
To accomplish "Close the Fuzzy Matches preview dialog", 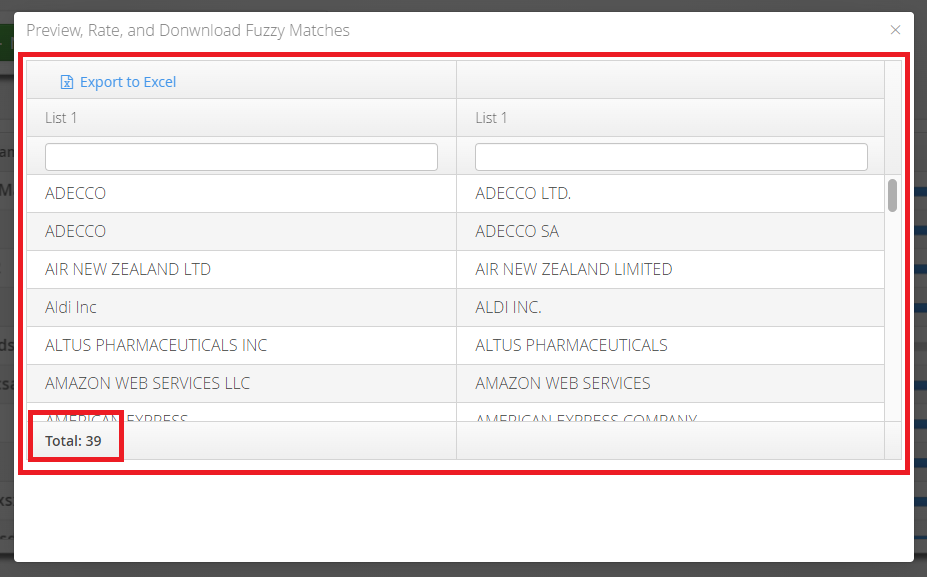I will 895,30.
